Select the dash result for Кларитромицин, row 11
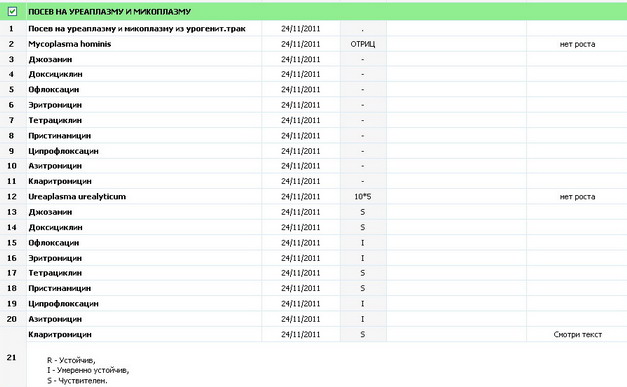 pos(363,181)
